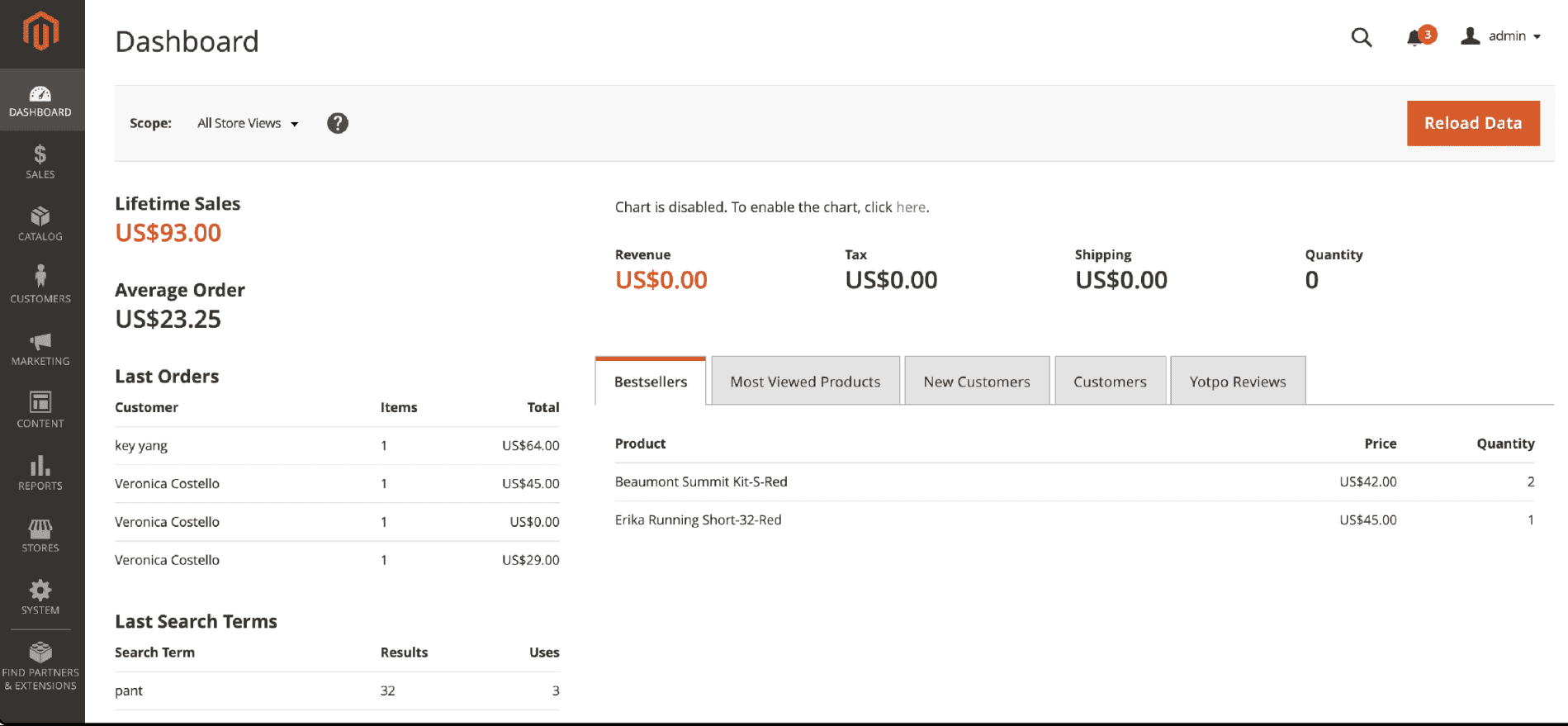The image size is (1568, 726).
Task: Open the notifications bell
Action: 1415,37
